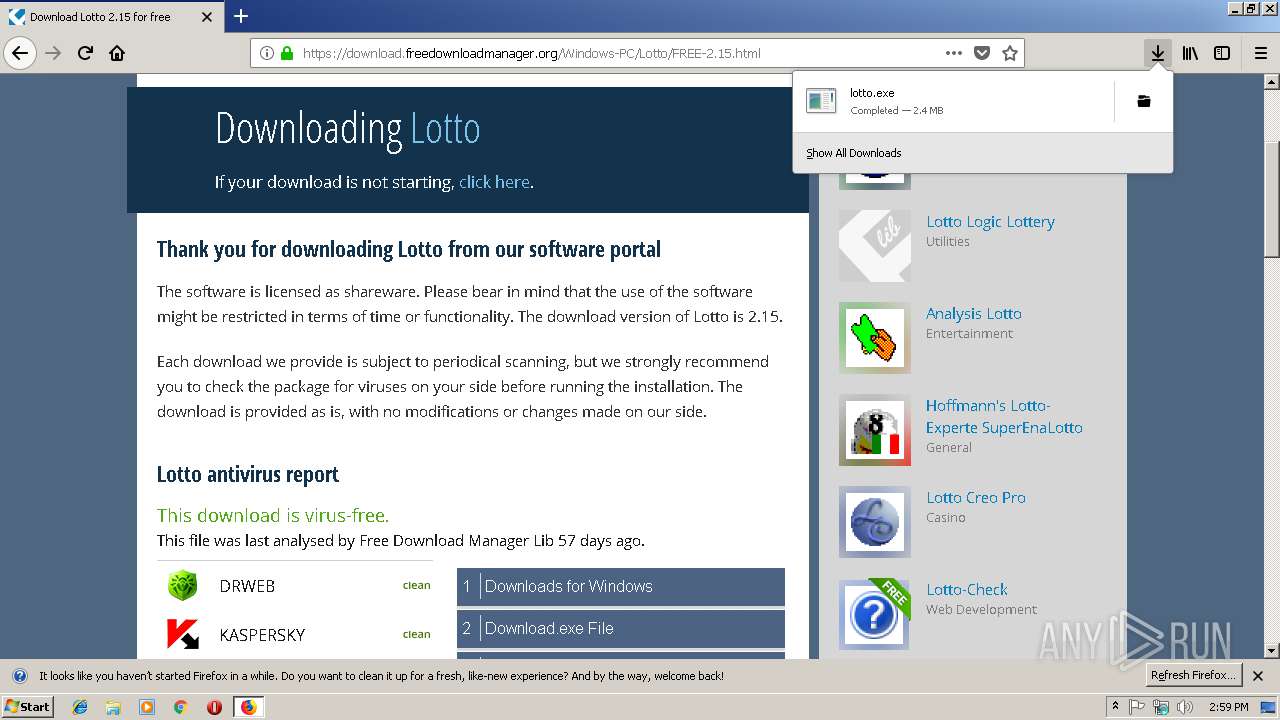1280x720 pixels.
Task: Open the lotto.exe completed download entry
Action: 953,101
